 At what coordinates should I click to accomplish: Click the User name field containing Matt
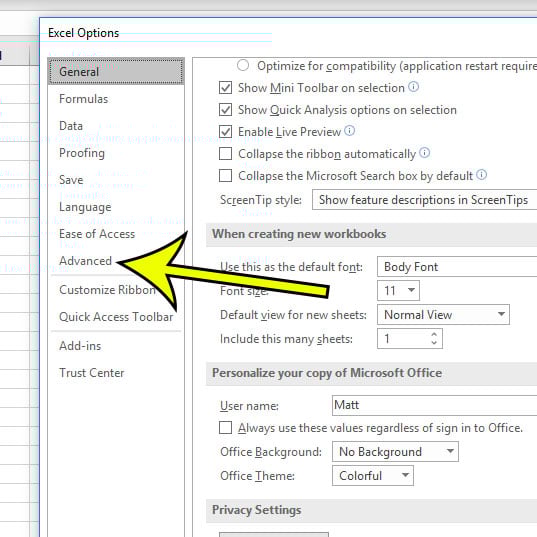click(434, 405)
